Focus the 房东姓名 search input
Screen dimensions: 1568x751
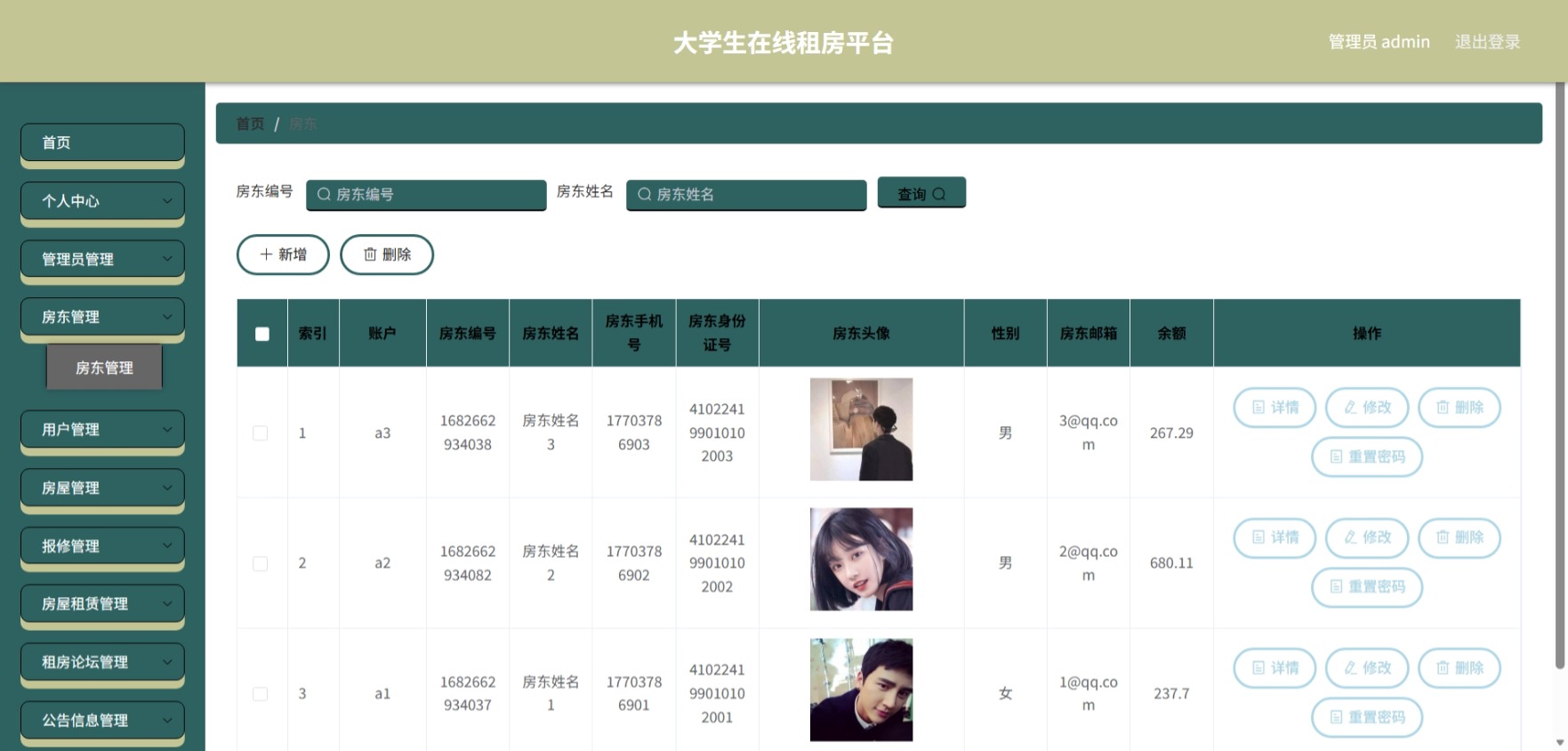tap(746, 194)
